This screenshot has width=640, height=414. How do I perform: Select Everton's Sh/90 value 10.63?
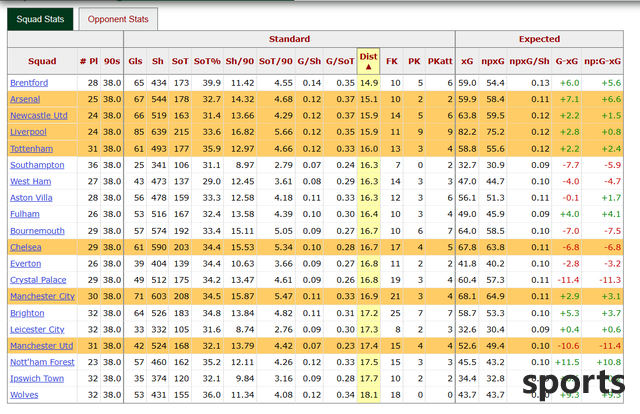pyautogui.click(x=242, y=263)
